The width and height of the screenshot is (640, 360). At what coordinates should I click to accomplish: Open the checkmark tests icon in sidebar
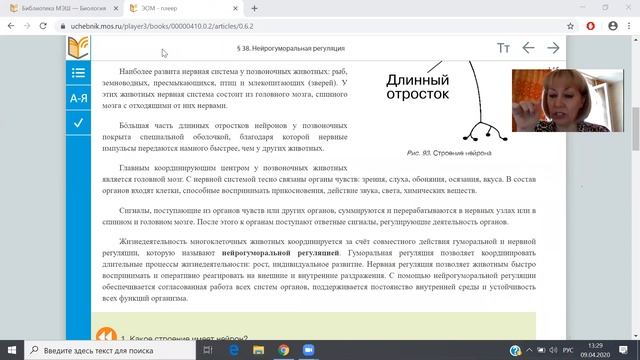pyautogui.click(x=78, y=122)
